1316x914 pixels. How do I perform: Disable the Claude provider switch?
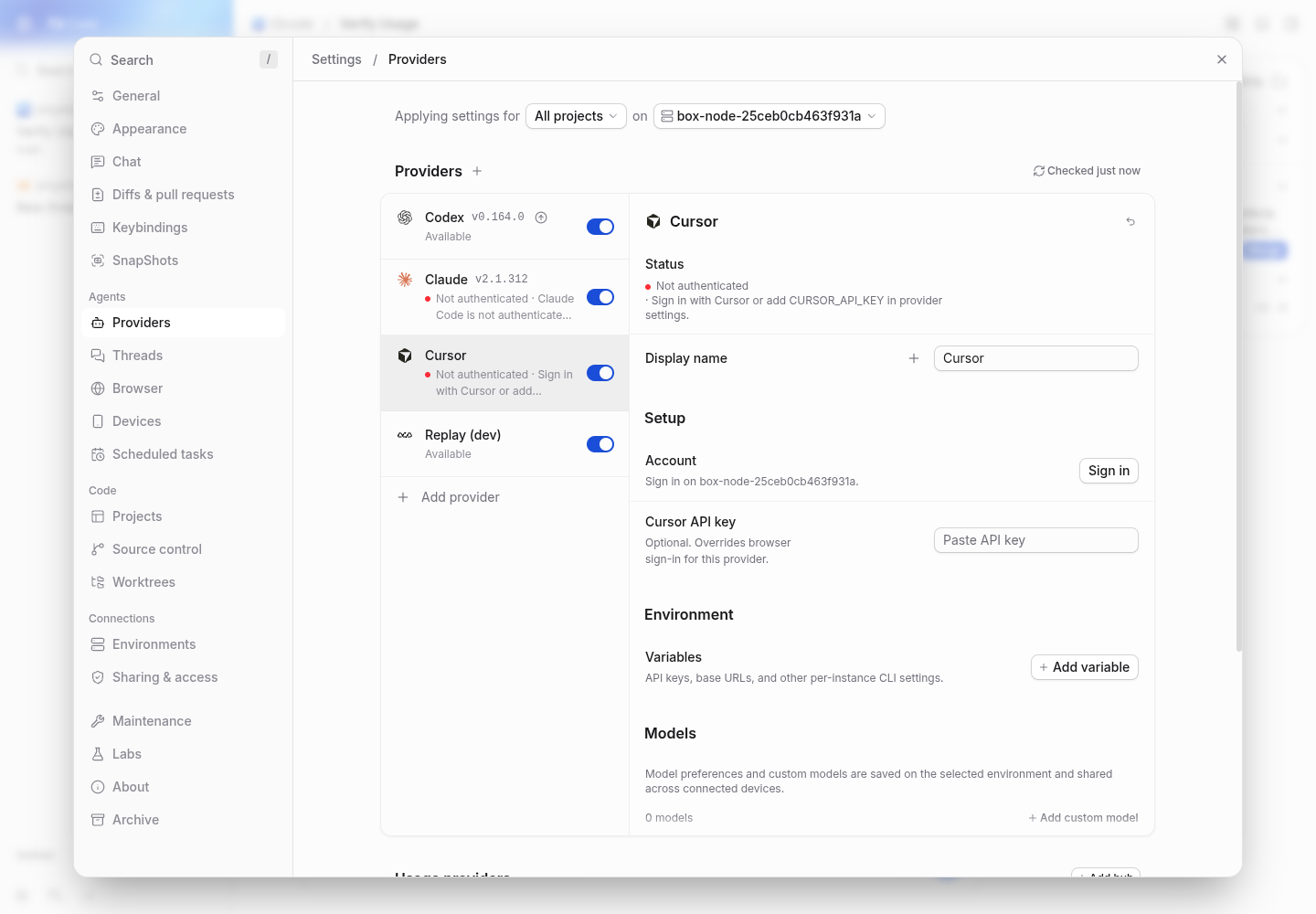(x=600, y=297)
